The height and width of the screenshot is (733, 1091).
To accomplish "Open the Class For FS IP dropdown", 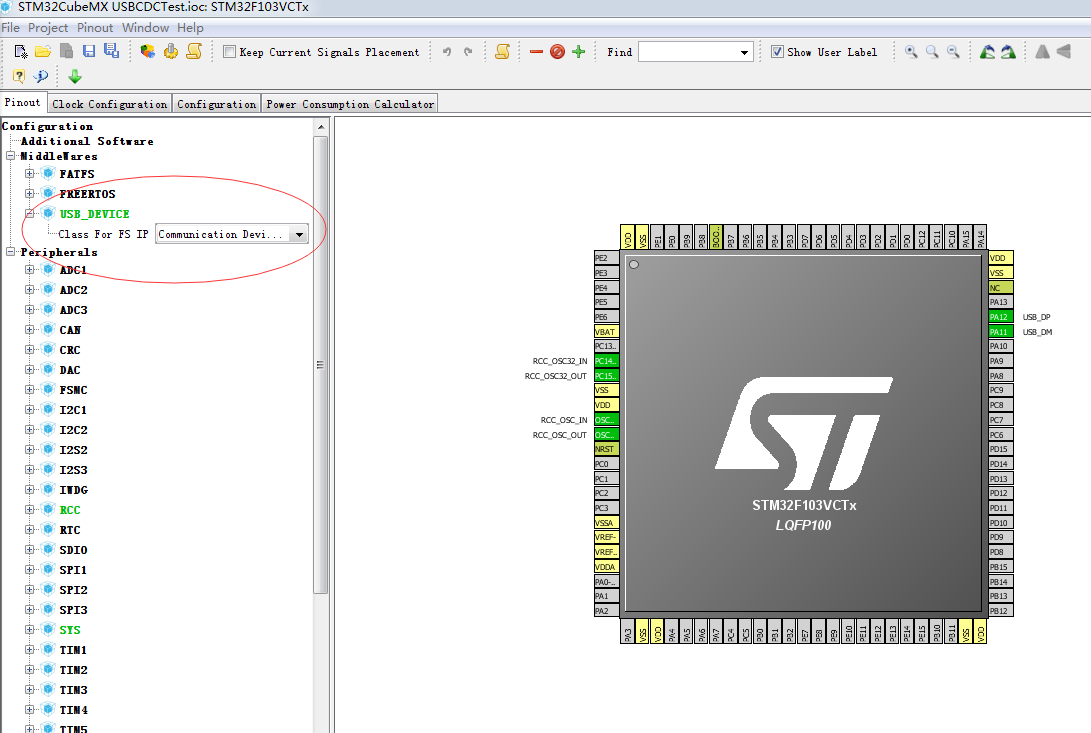I will 299,233.
